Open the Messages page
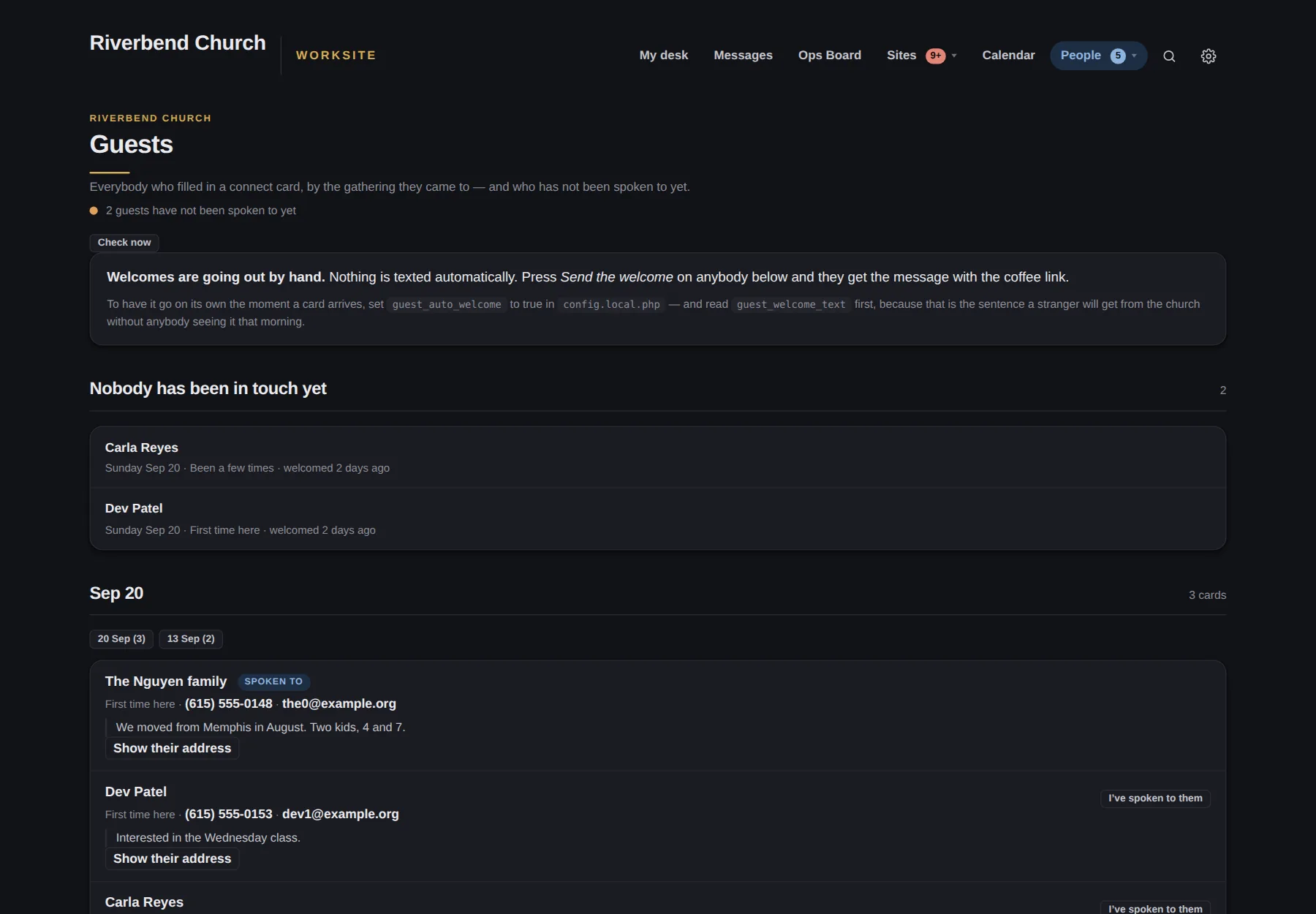This screenshot has width=1316, height=914. [743, 56]
